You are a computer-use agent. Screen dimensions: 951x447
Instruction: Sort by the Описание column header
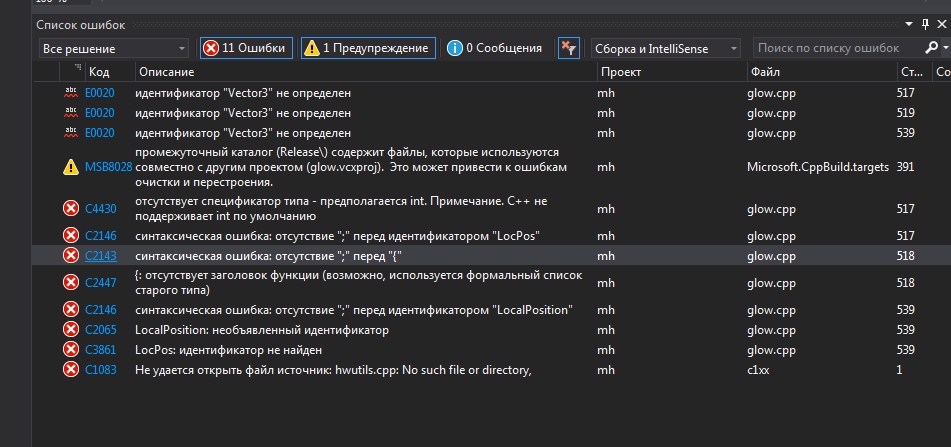click(x=366, y=72)
